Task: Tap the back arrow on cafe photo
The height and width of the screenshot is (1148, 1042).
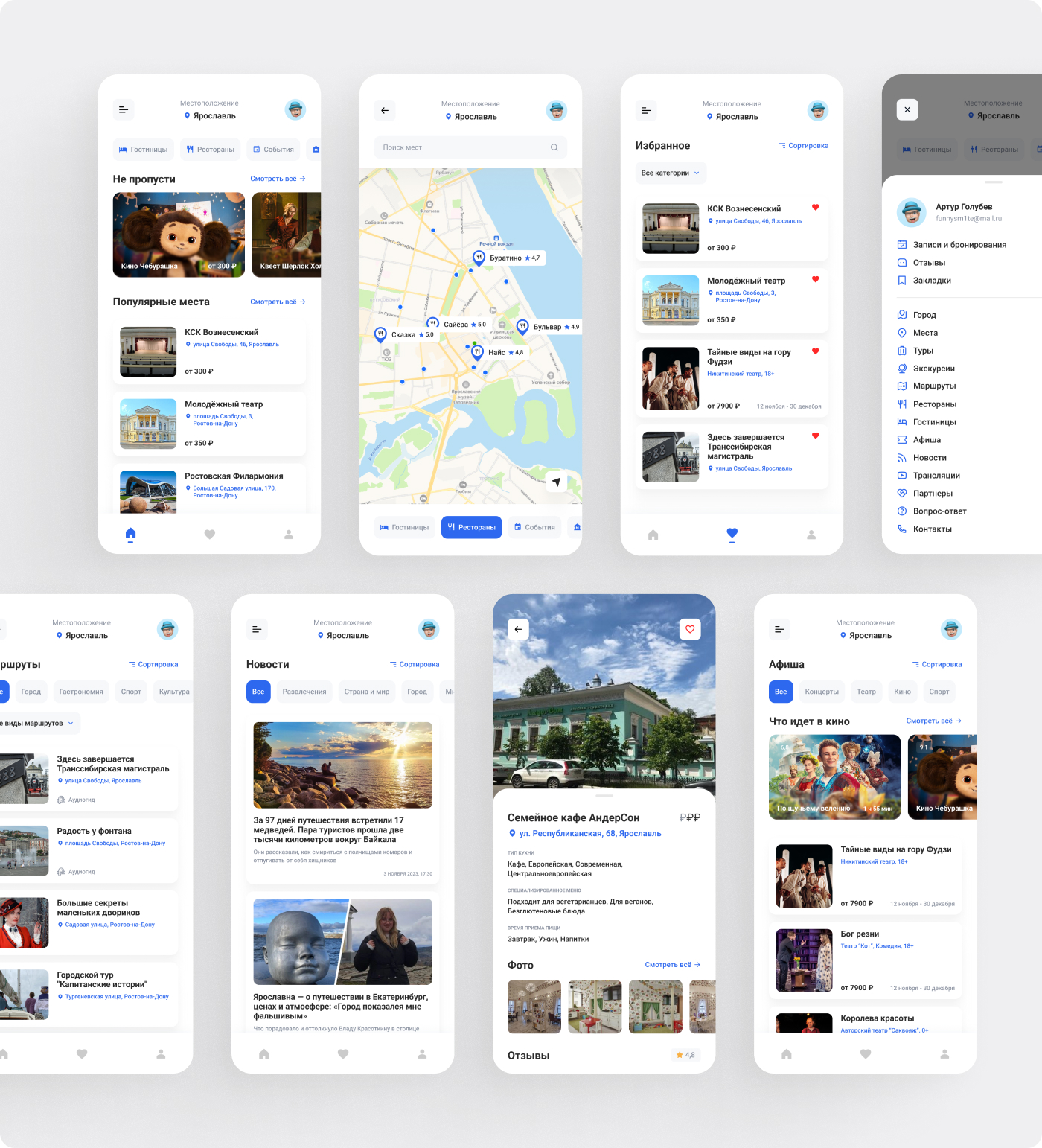Action: [518, 629]
